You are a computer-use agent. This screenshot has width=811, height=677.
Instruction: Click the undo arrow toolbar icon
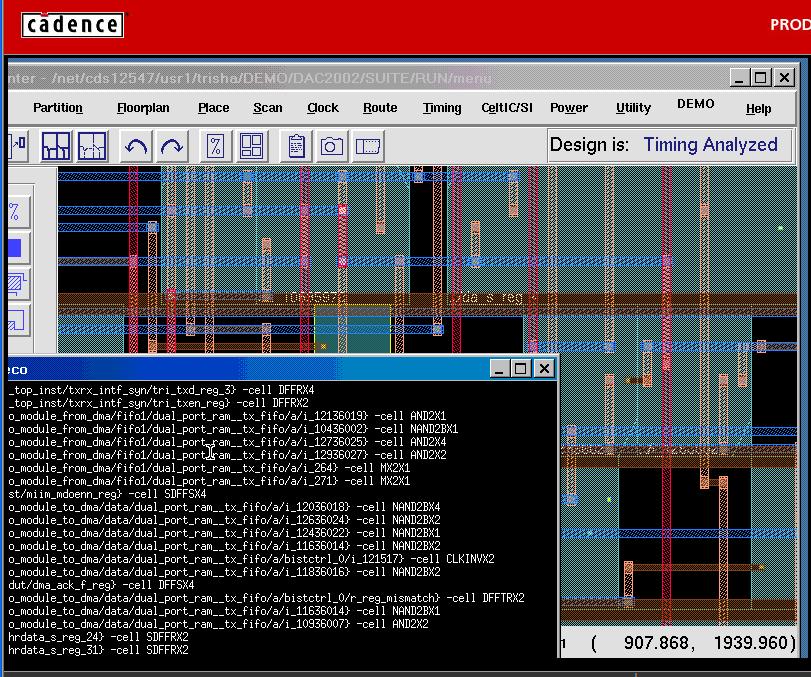coord(136,147)
